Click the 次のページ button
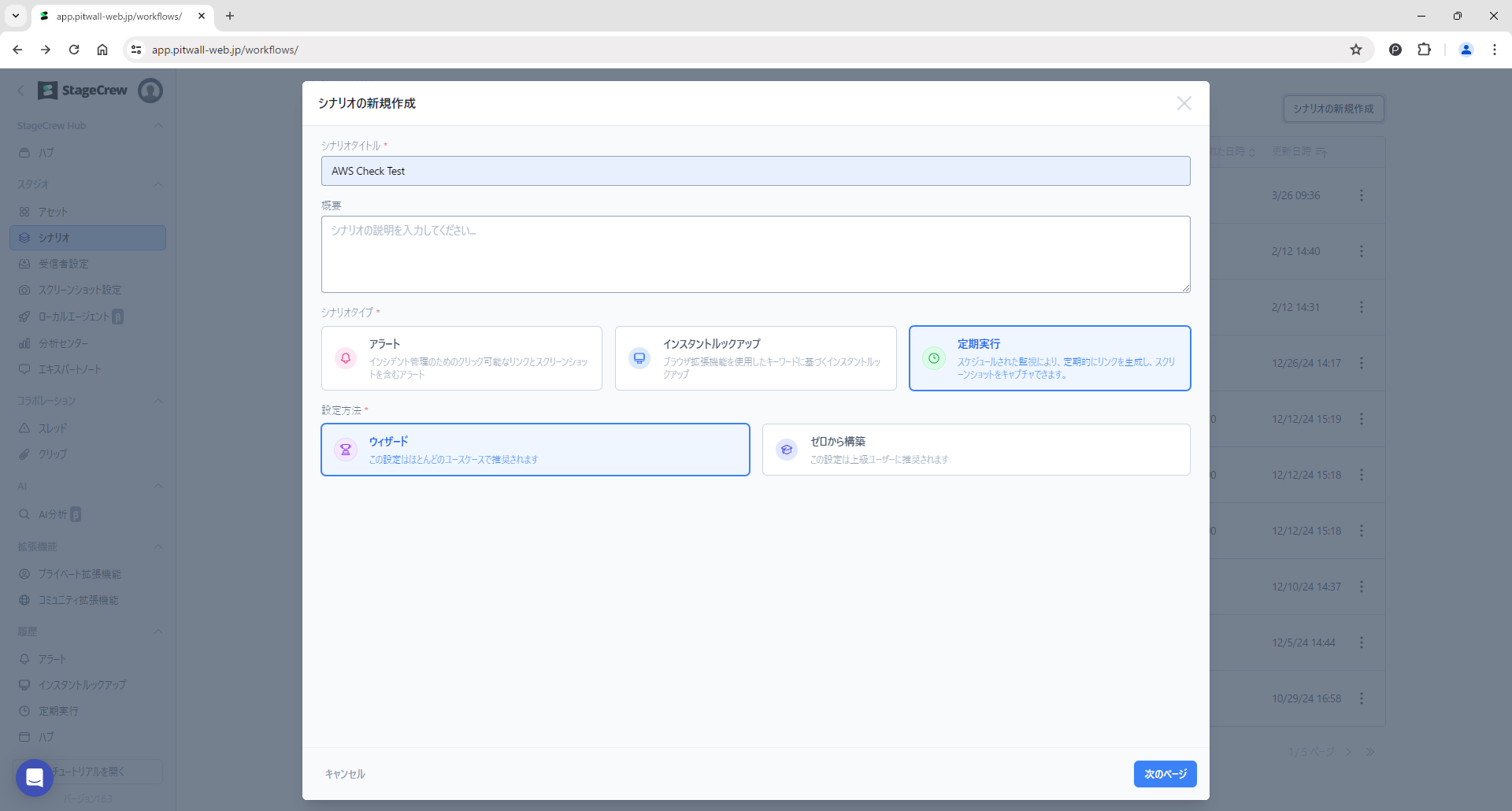This screenshot has width=1512, height=811. coord(1165,774)
